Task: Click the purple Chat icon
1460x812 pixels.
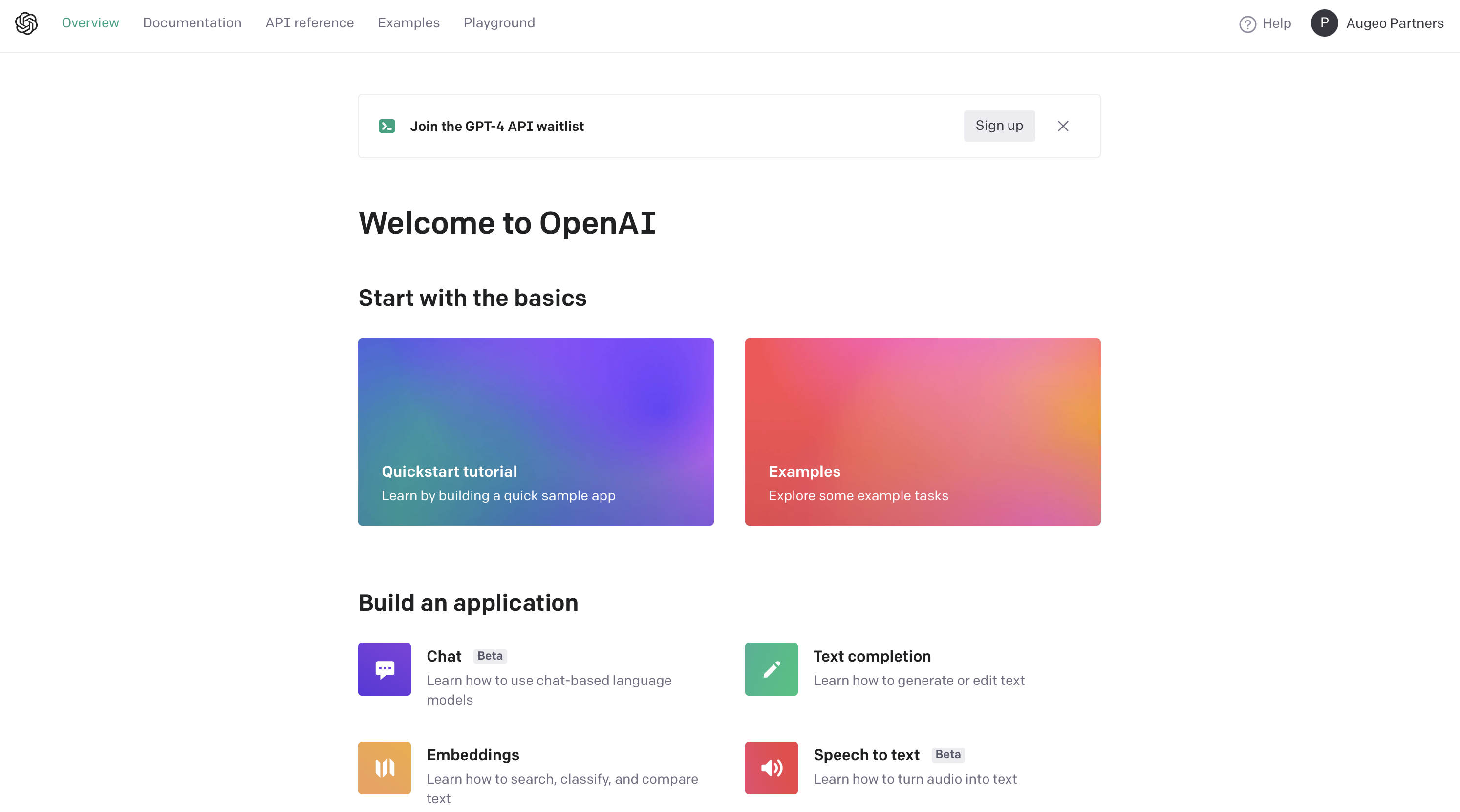Action: [384, 669]
